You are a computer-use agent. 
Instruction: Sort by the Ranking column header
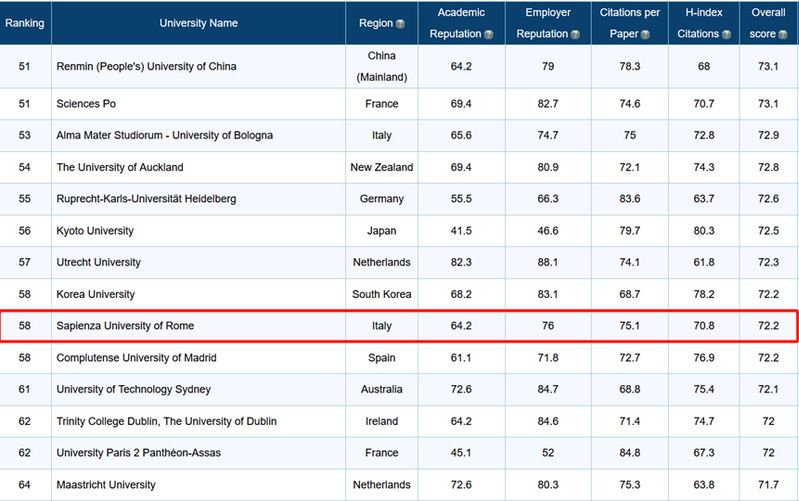[24, 22]
